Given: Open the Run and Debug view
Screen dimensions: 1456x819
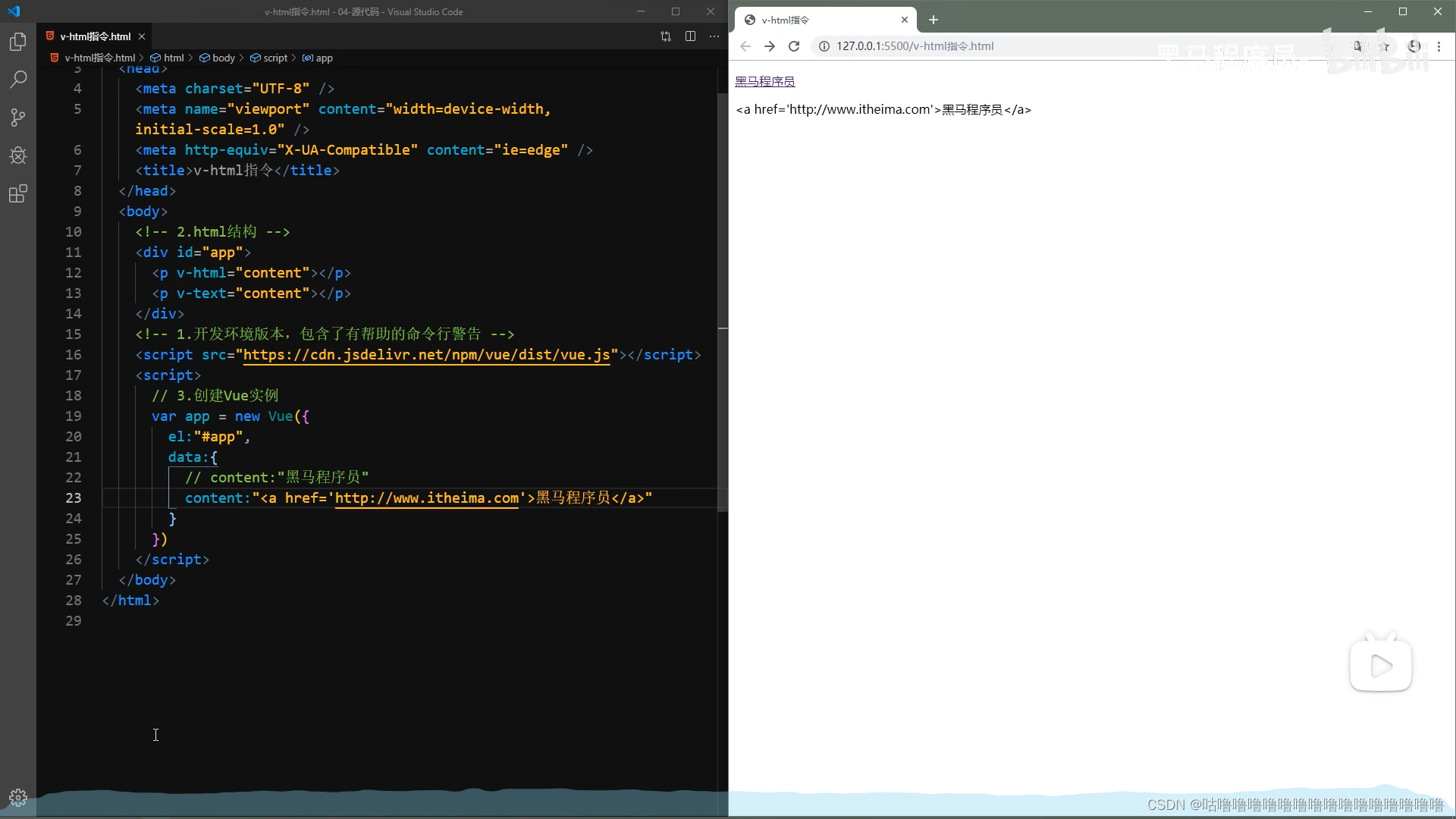Looking at the screenshot, I should click(17, 155).
